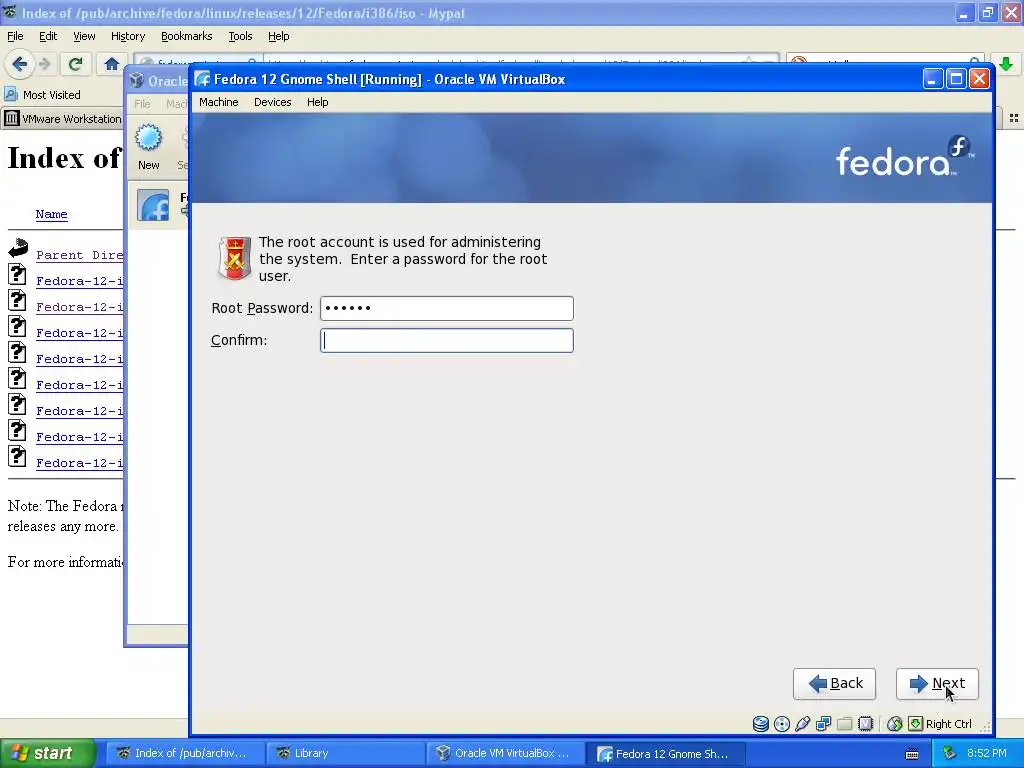
Task: Click the green downloads arrow in browser toolbar
Action: pyautogui.click(x=1006, y=63)
